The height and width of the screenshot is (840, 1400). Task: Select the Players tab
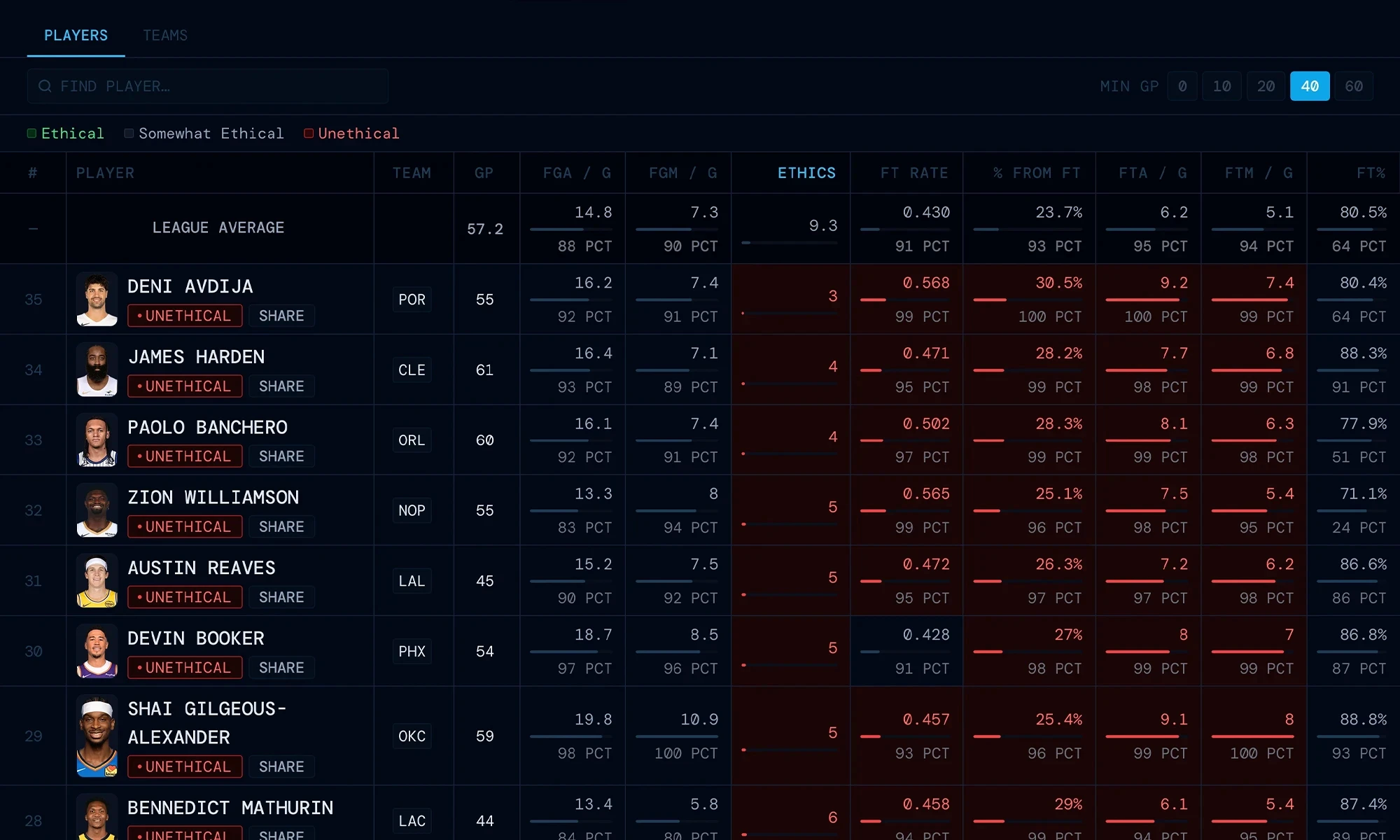(x=76, y=35)
